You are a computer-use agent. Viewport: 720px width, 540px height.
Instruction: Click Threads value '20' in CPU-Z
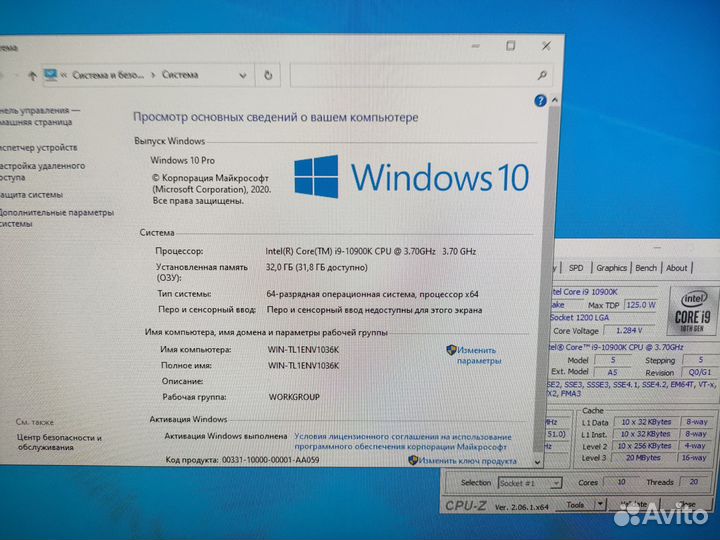[693, 482]
